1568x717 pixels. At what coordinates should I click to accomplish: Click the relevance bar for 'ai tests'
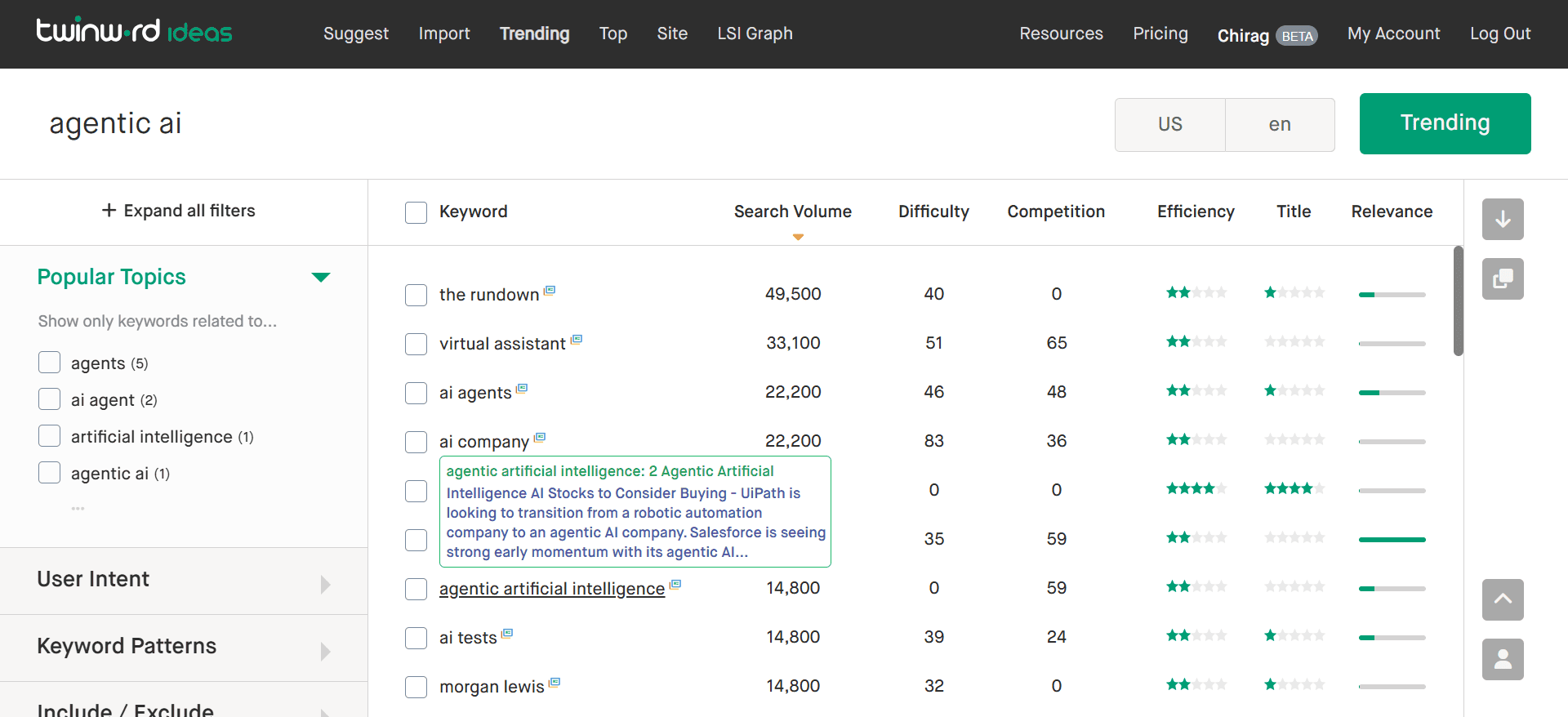pos(1392,638)
